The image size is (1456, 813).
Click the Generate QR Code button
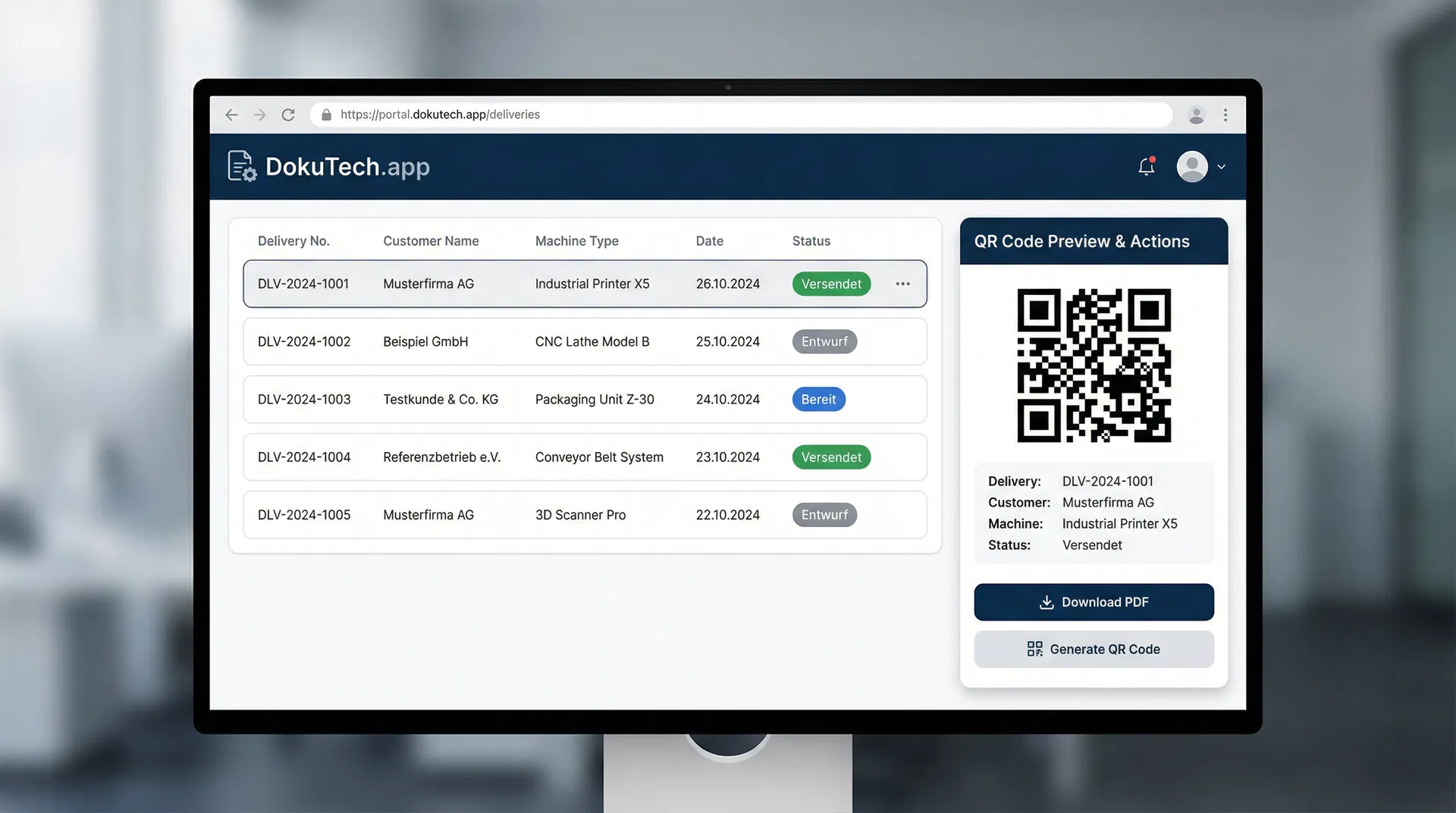click(1094, 649)
